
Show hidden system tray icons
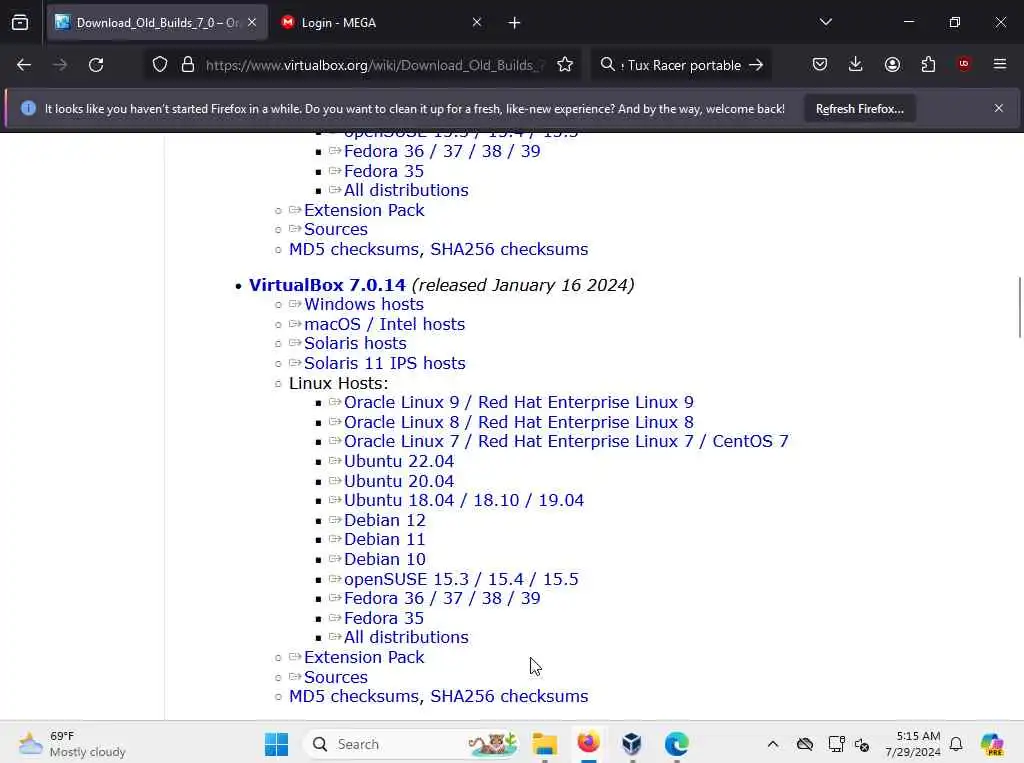click(x=773, y=744)
